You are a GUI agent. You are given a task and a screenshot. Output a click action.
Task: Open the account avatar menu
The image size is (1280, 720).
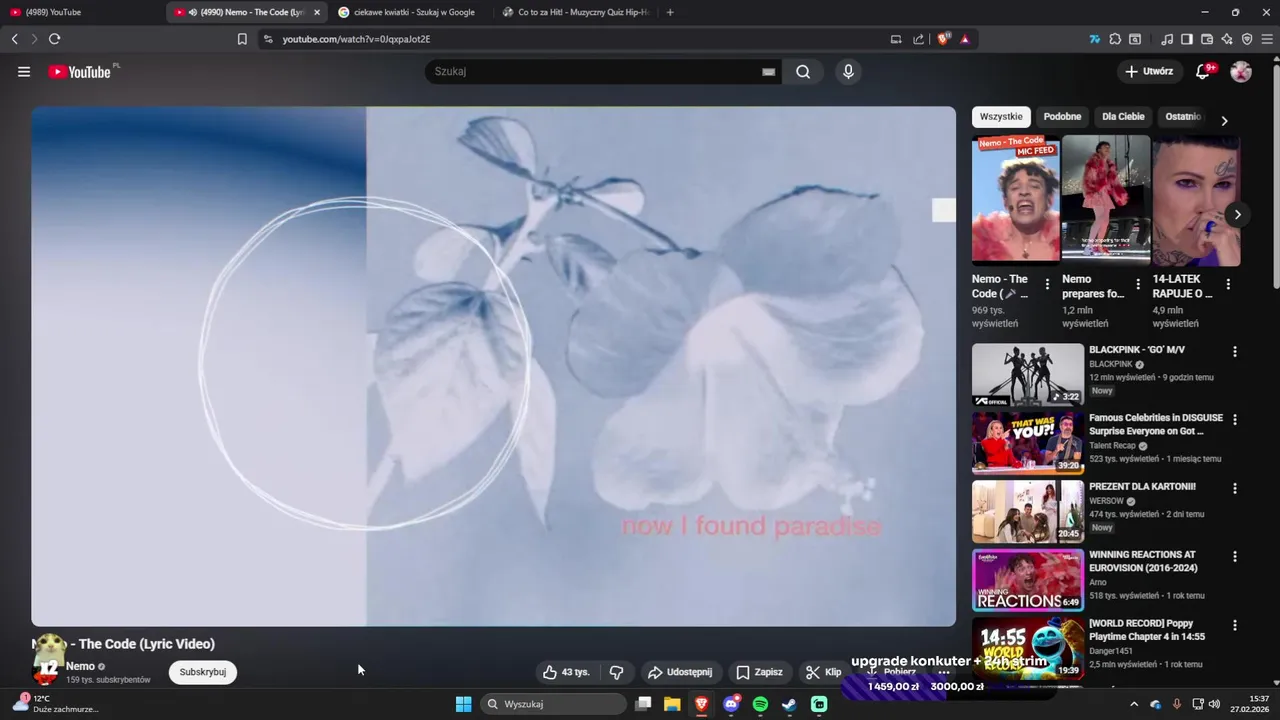1241,72
